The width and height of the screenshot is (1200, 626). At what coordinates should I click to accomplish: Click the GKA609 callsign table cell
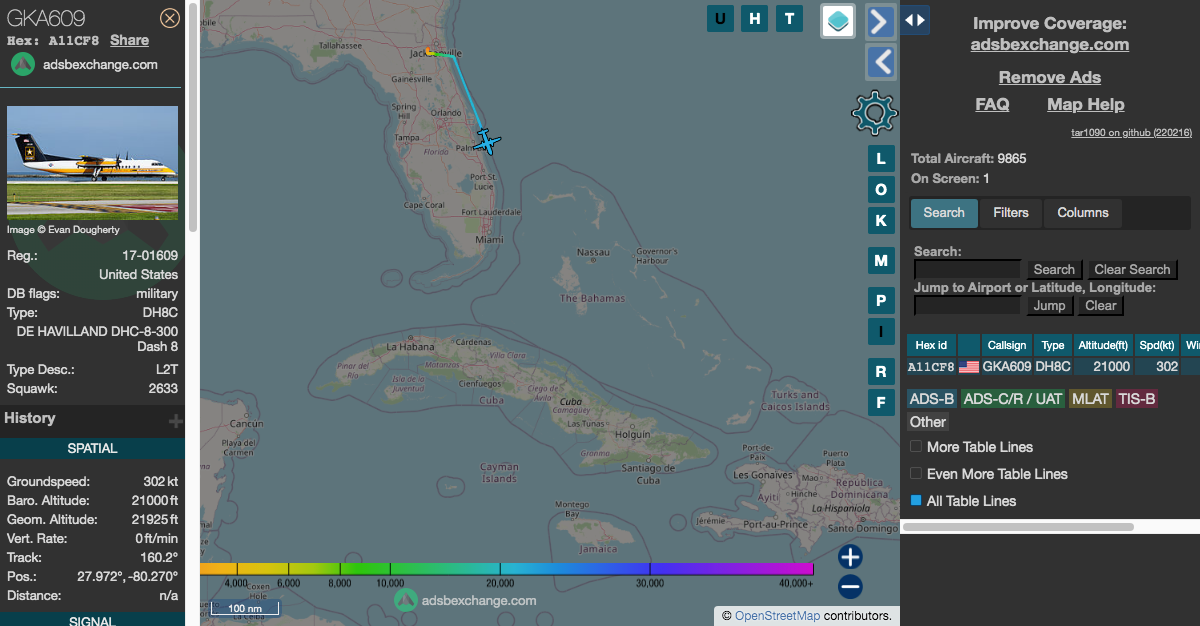coord(1007,367)
